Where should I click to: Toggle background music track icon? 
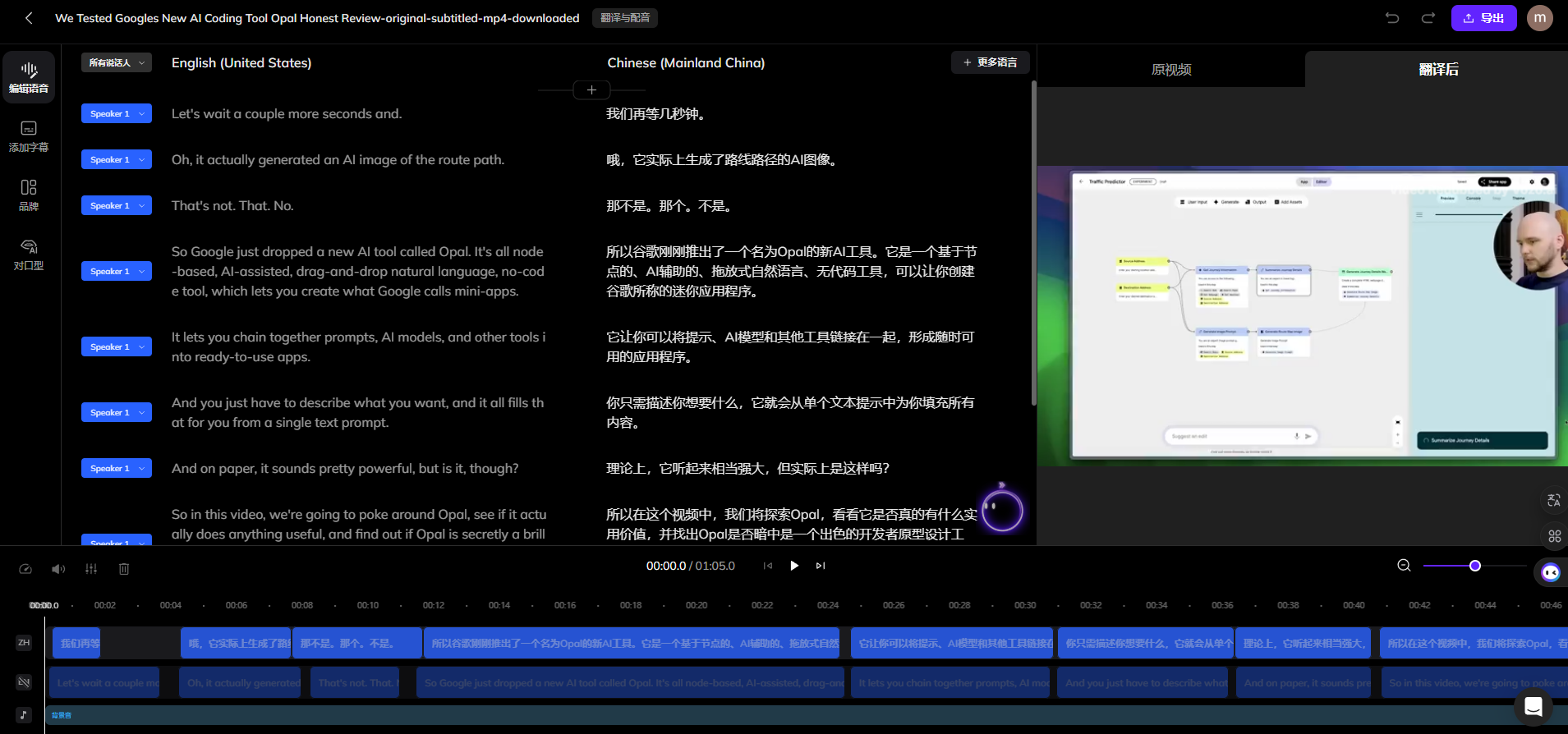pyautogui.click(x=24, y=715)
